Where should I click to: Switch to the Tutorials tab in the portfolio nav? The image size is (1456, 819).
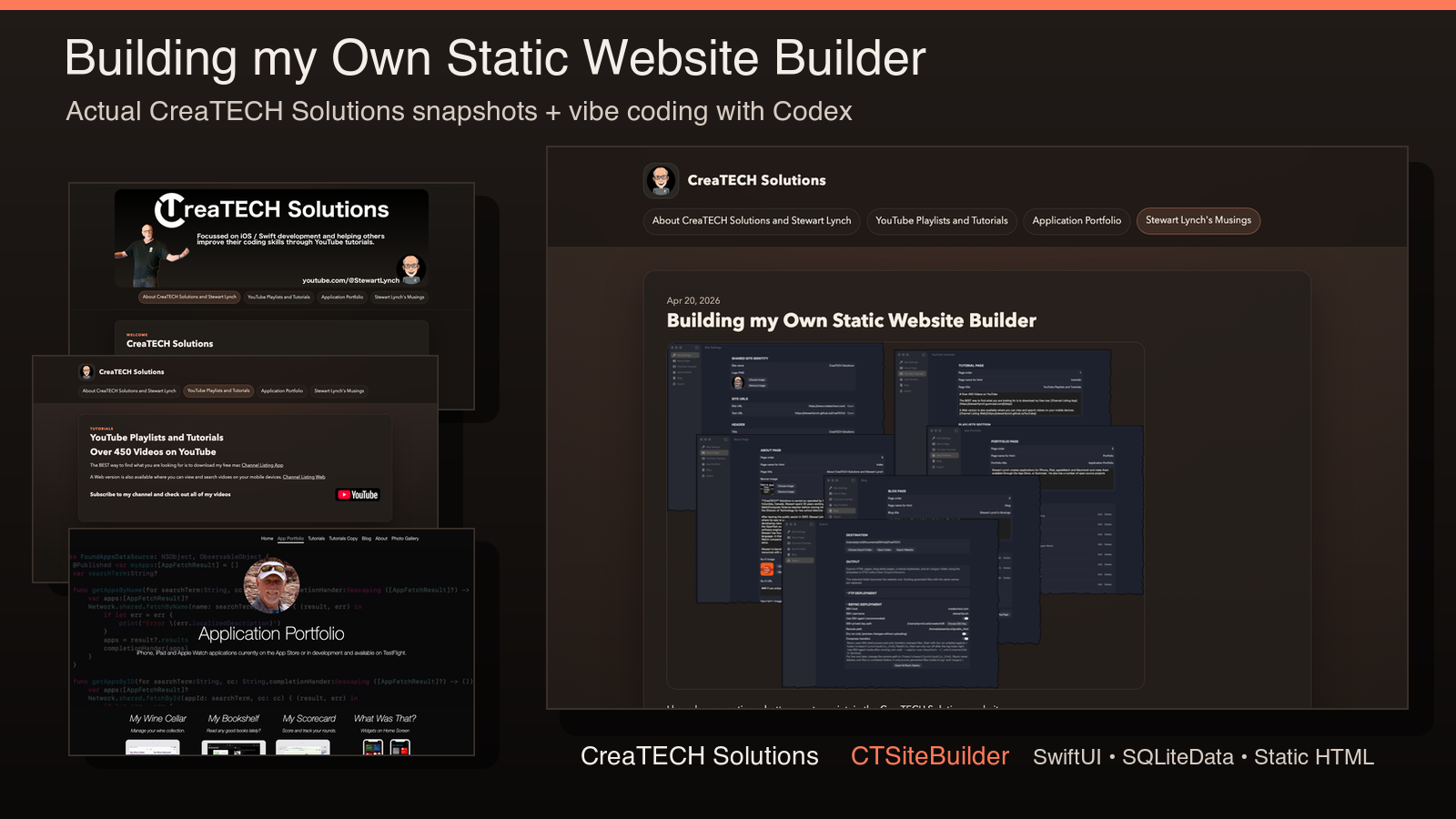coord(317,539)
